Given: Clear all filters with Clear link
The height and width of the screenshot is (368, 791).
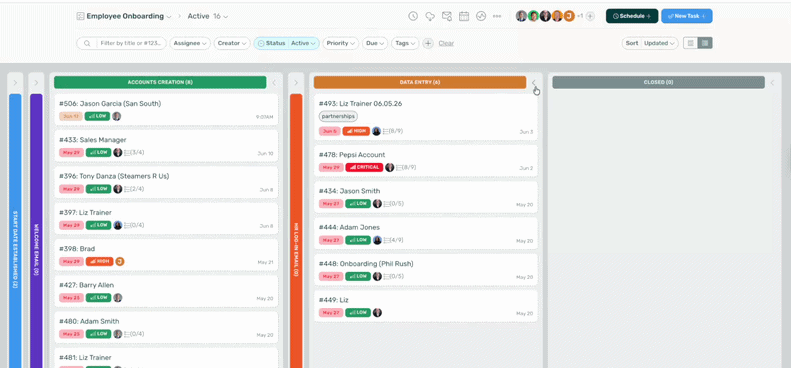Looking at the screenshot, I should (x=446, y=43).
